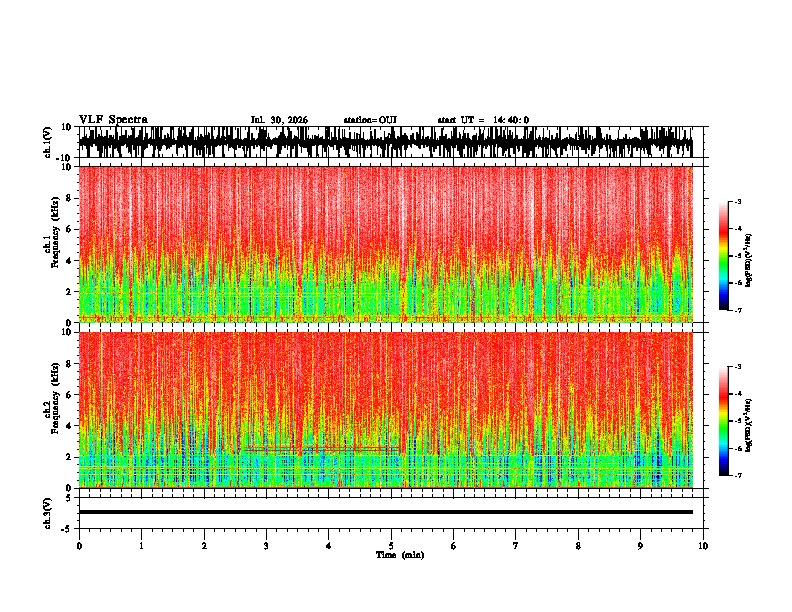The height and width of the screenshot is (612, 792).
Task: Click the ch.1 colorbar log(PSD) unit label
Action: pyautogui.click(x=749, y=260)
